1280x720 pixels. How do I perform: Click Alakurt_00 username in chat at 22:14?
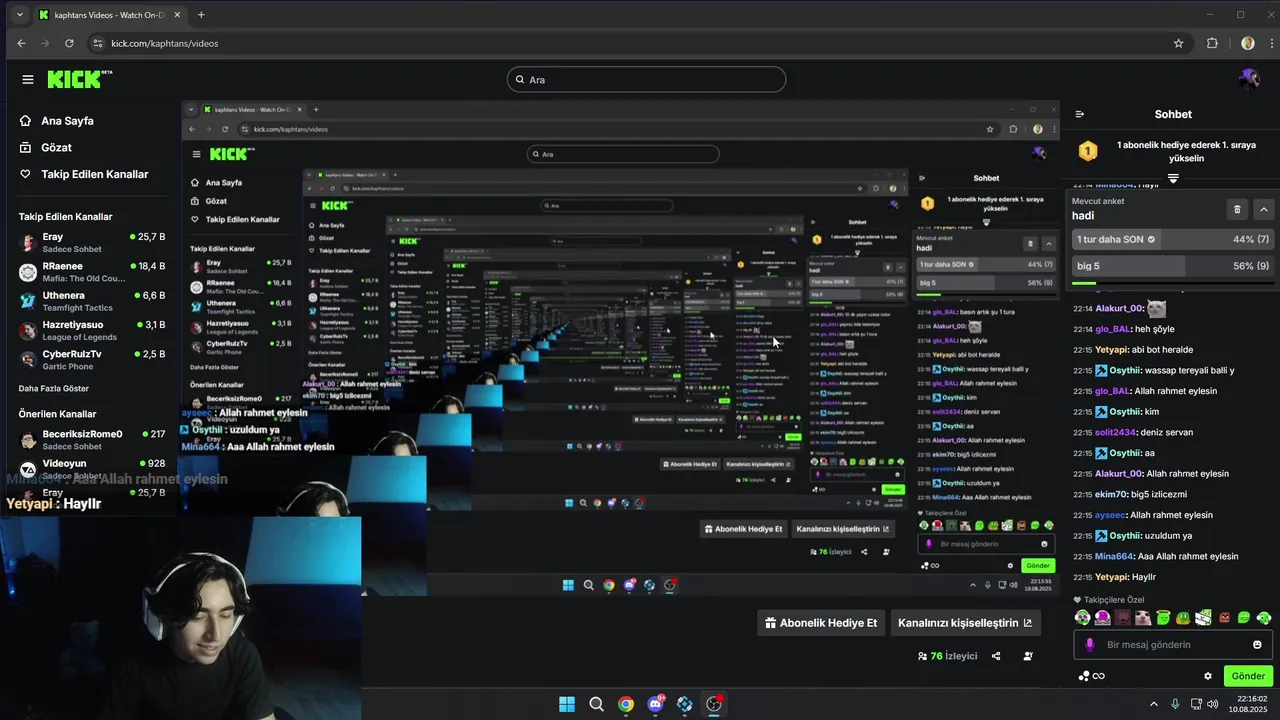tap(1118, 308)
